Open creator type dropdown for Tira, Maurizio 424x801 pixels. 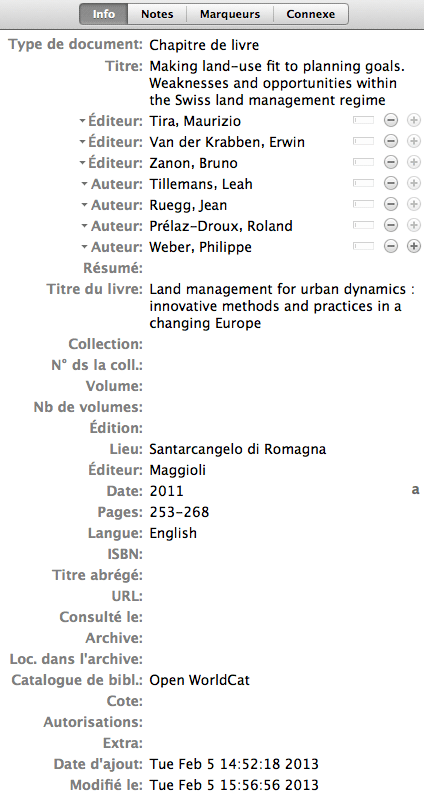[111, 121]
